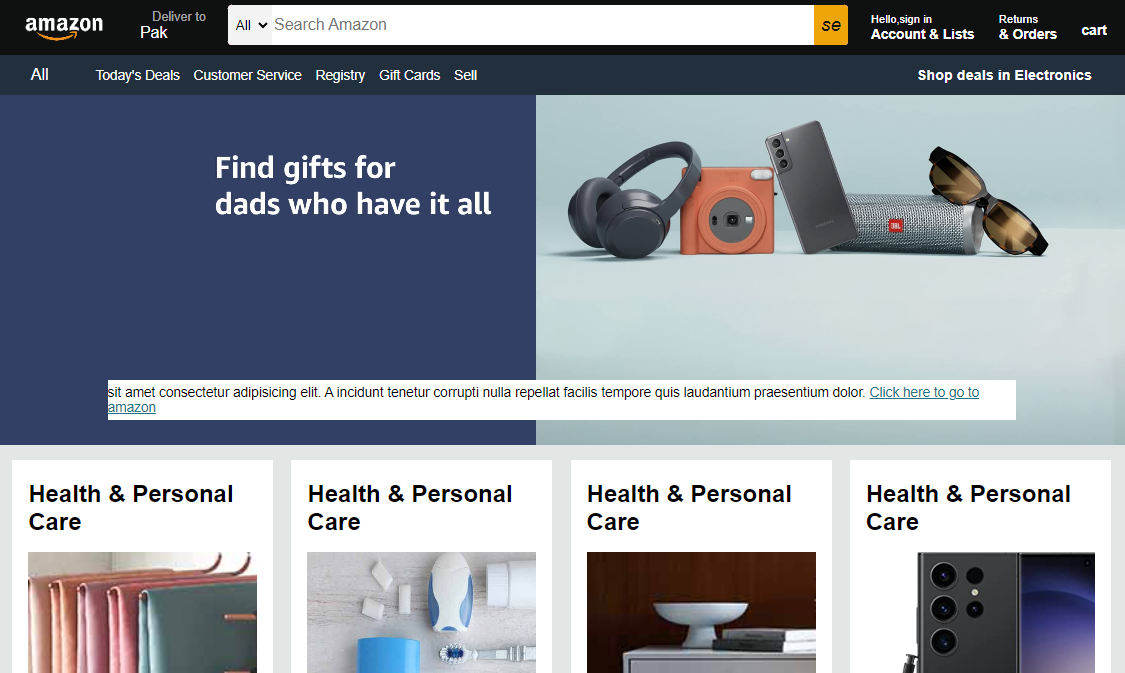Click Shop deals in Electronics
The width and height of the screenshot is (1125, 673).
[1004, 75]
